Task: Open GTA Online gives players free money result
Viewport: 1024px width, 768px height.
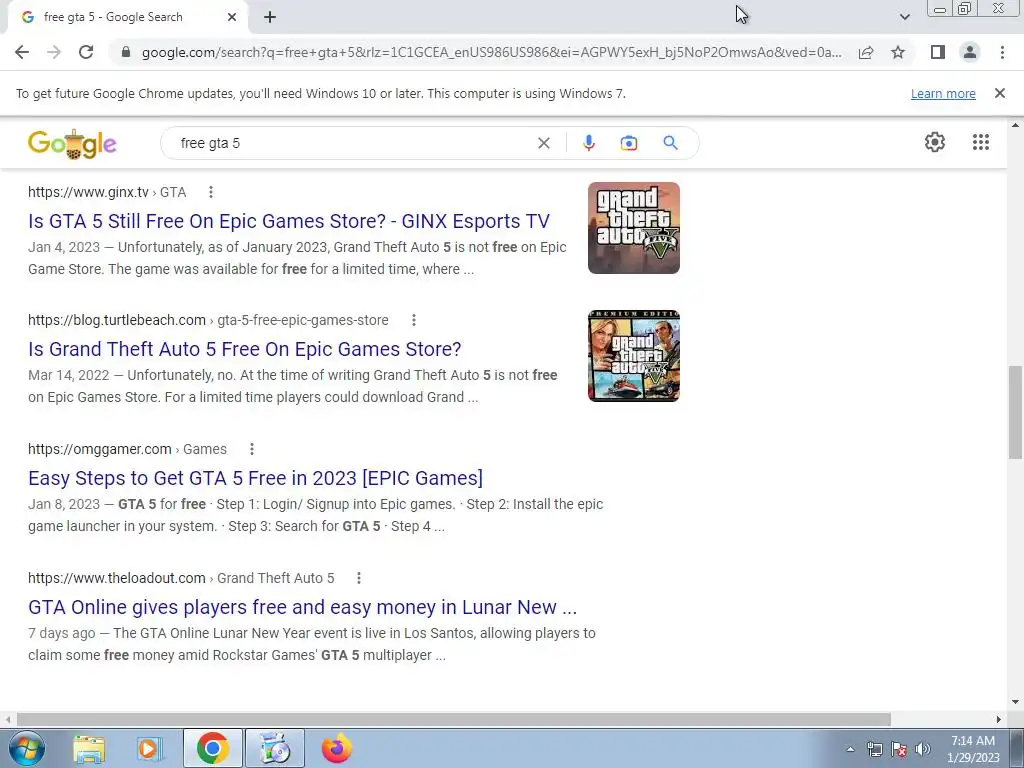Action: click(x=302, y=607)
